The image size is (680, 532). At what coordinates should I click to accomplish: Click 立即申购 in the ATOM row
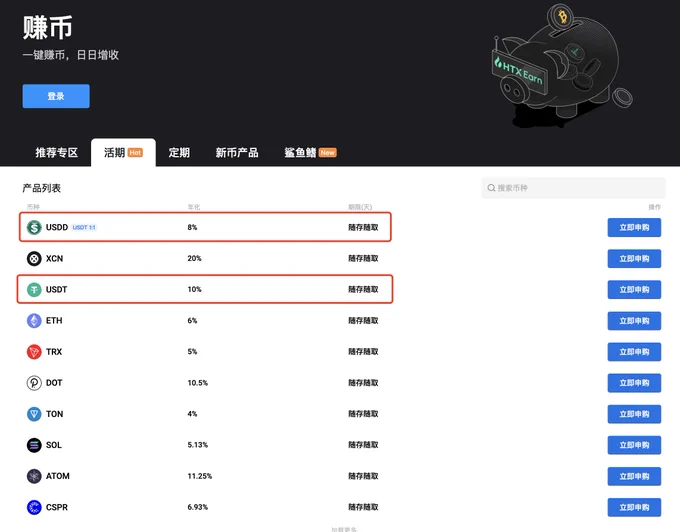pos(634,477)
